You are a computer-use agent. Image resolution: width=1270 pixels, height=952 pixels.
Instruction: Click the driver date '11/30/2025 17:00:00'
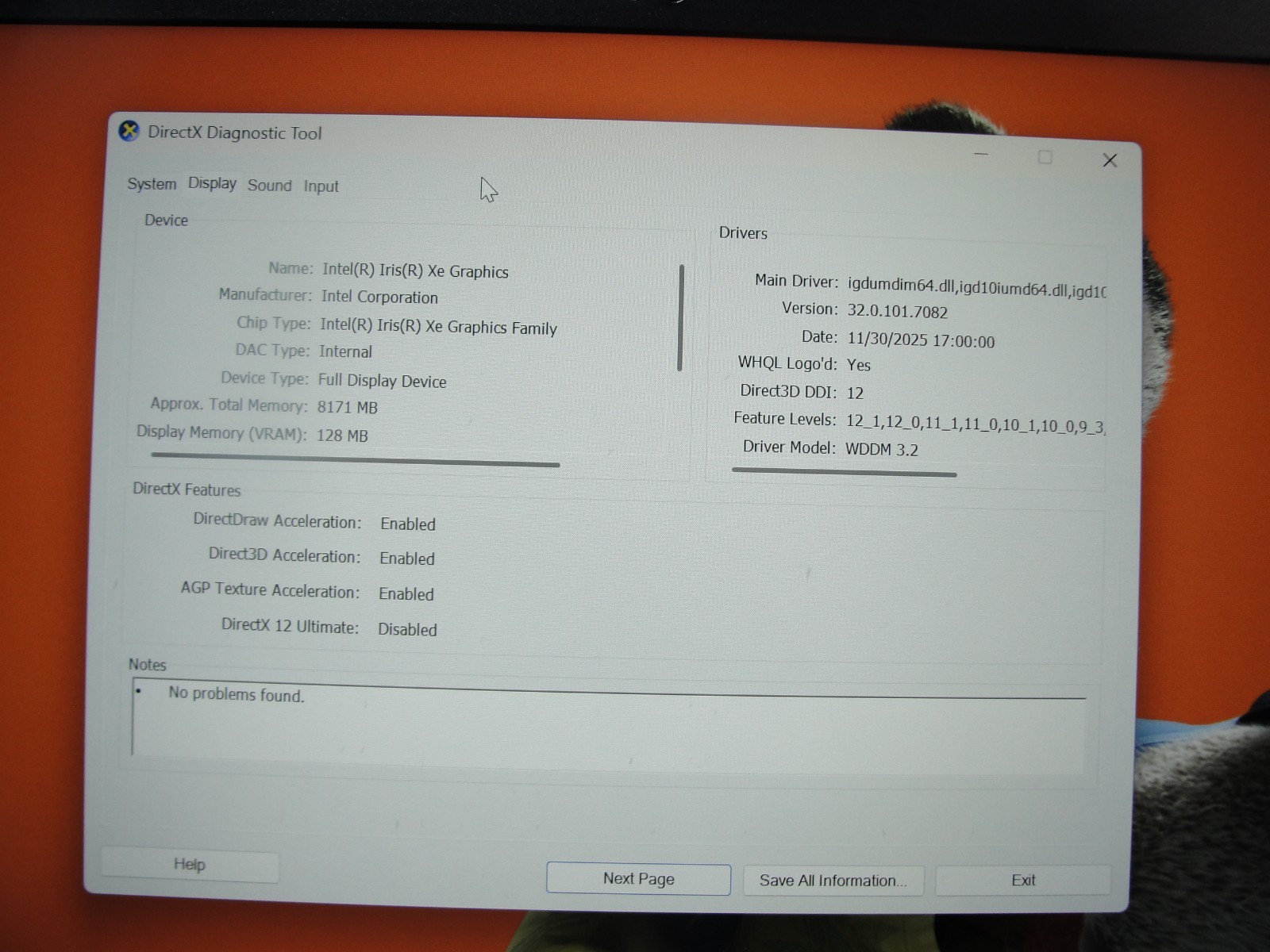pos(921,341)
